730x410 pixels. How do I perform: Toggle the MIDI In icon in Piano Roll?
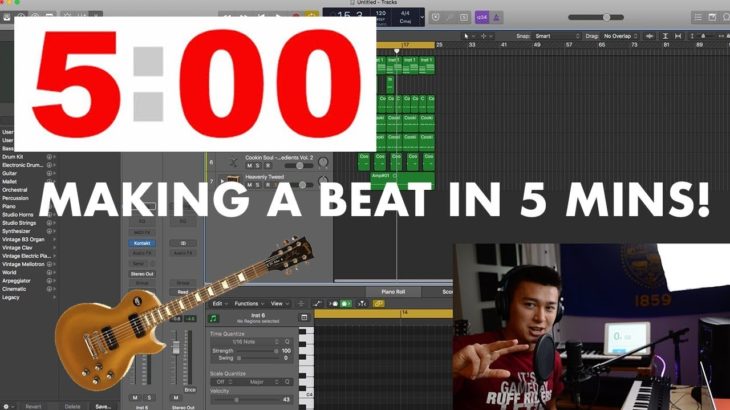(334, 304)
